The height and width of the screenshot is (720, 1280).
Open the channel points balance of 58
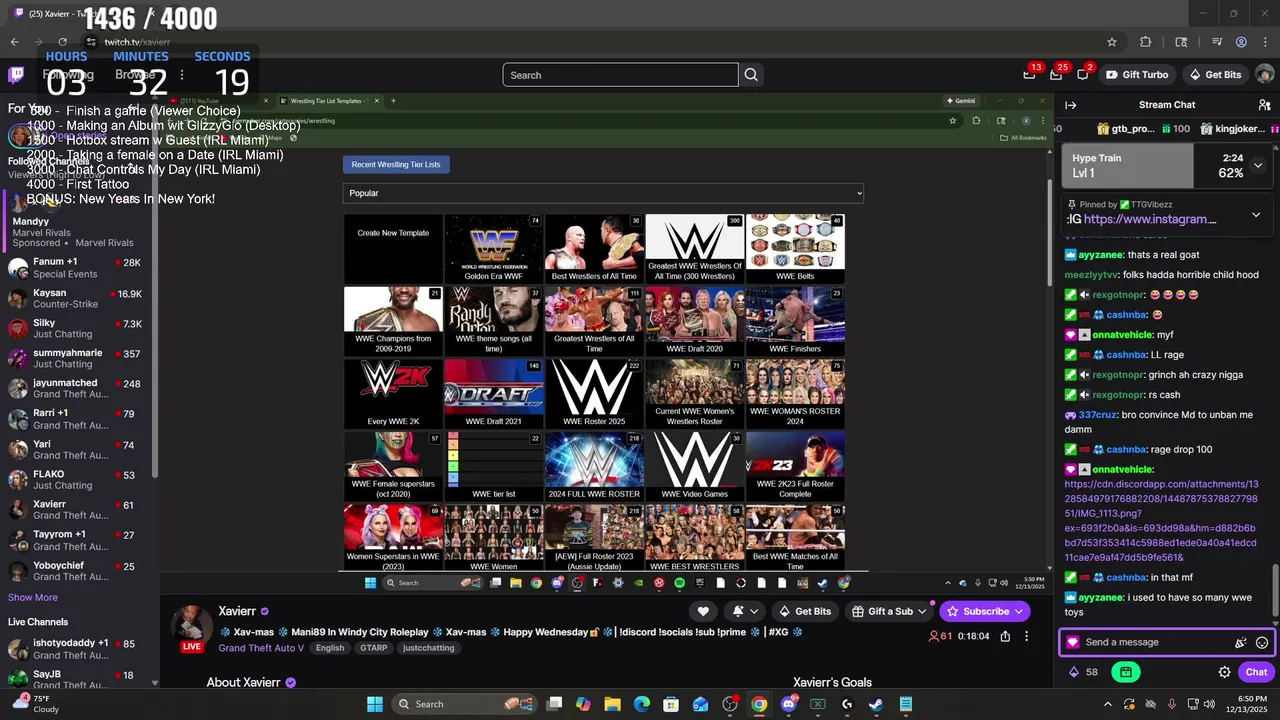[x=1084, y=672]
